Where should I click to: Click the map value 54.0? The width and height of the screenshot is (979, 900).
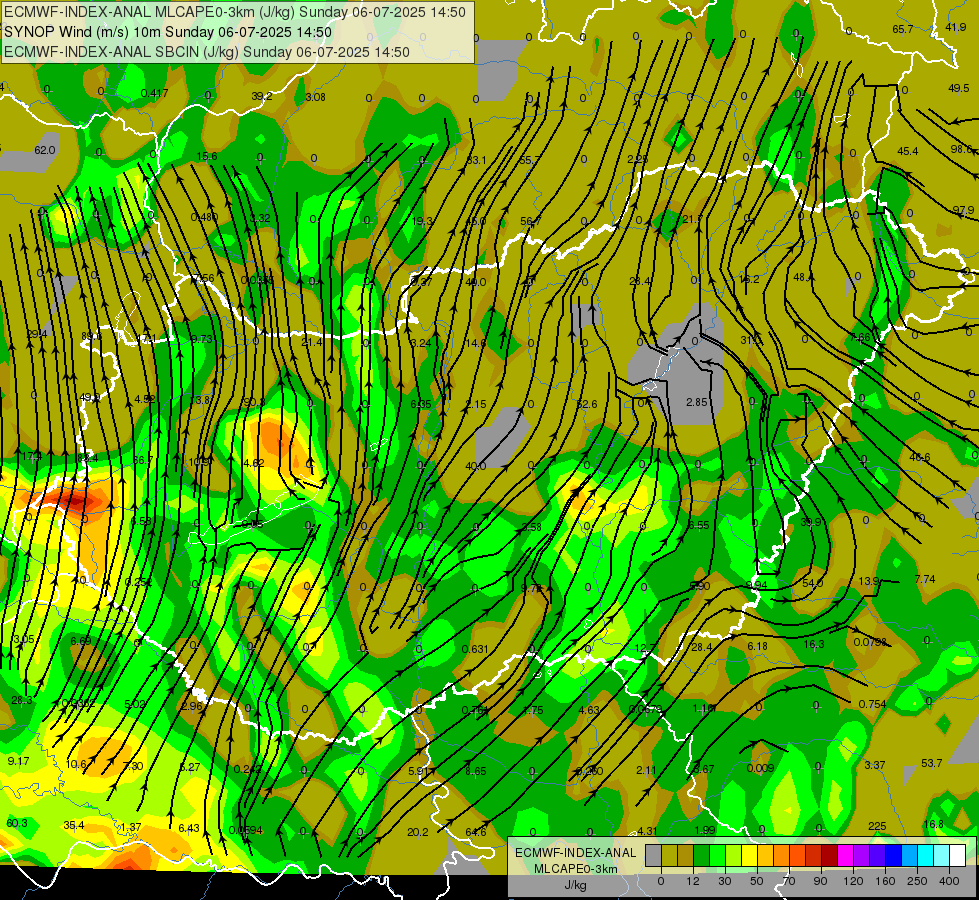[x=812, y=583]
